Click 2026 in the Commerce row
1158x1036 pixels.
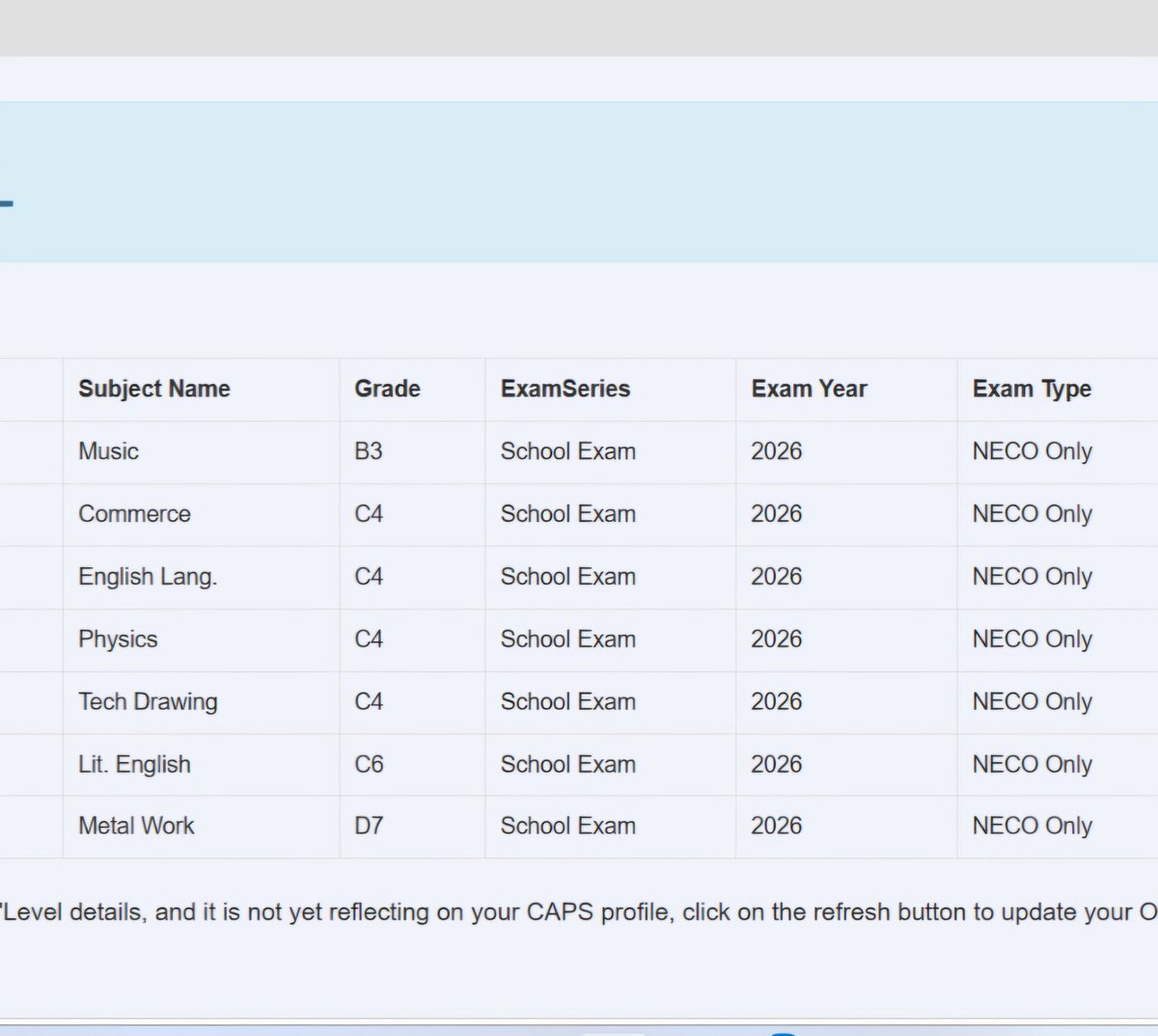coord(776,514)
